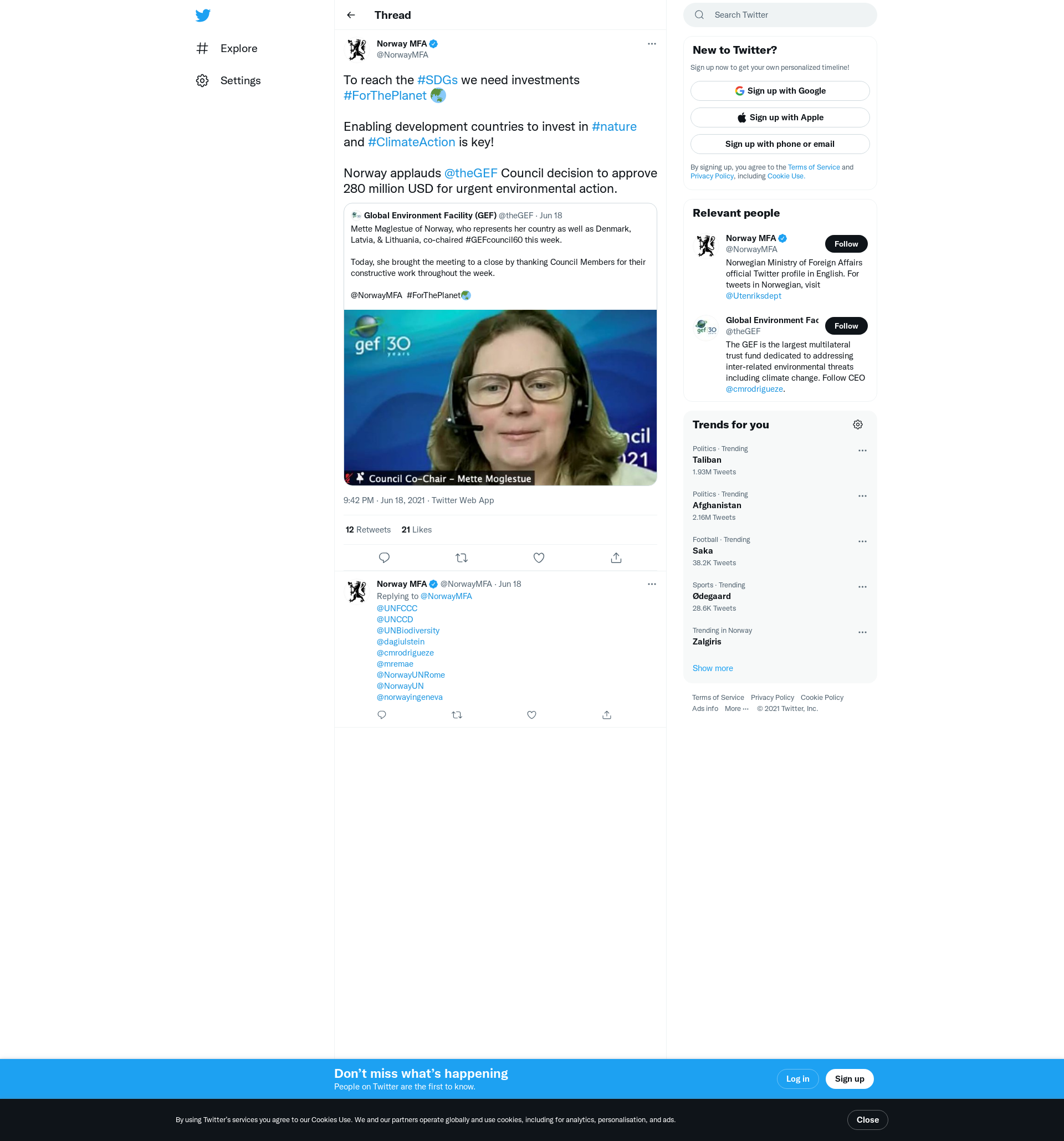Click Sign up with Google
Viewport: 1064px width, 1141px height.
pyautogui.click(x=779, y=91)
